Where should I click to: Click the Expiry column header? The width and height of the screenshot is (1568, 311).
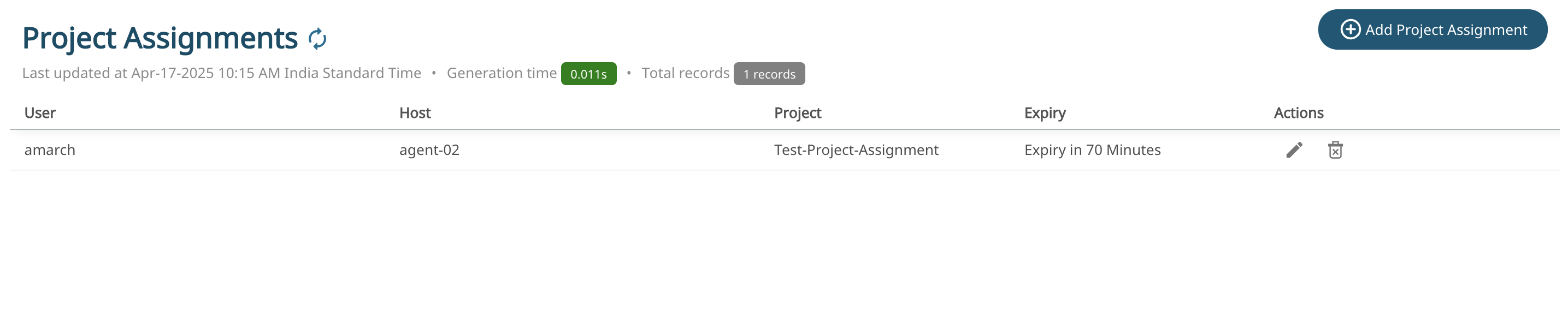click(x=1045, y=113)
